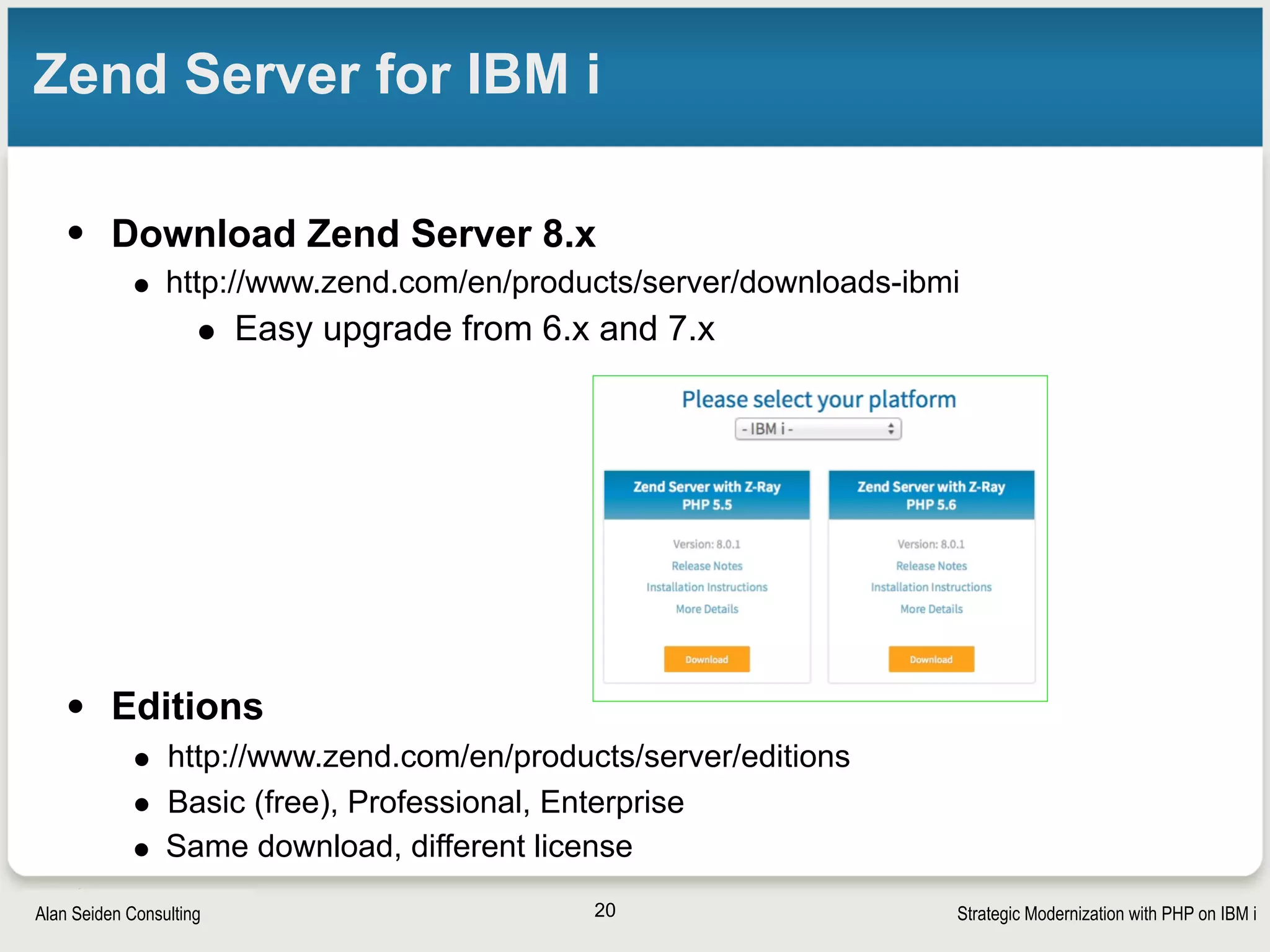Click 'Alan Seiden Consulting' footer text
1270x952 pixels.
pos(118,914)
